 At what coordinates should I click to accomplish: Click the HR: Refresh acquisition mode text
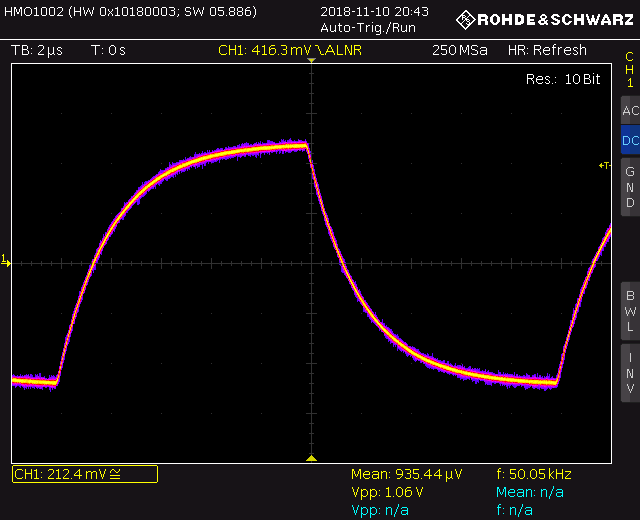pyautogui.click(x=547, y=50)
